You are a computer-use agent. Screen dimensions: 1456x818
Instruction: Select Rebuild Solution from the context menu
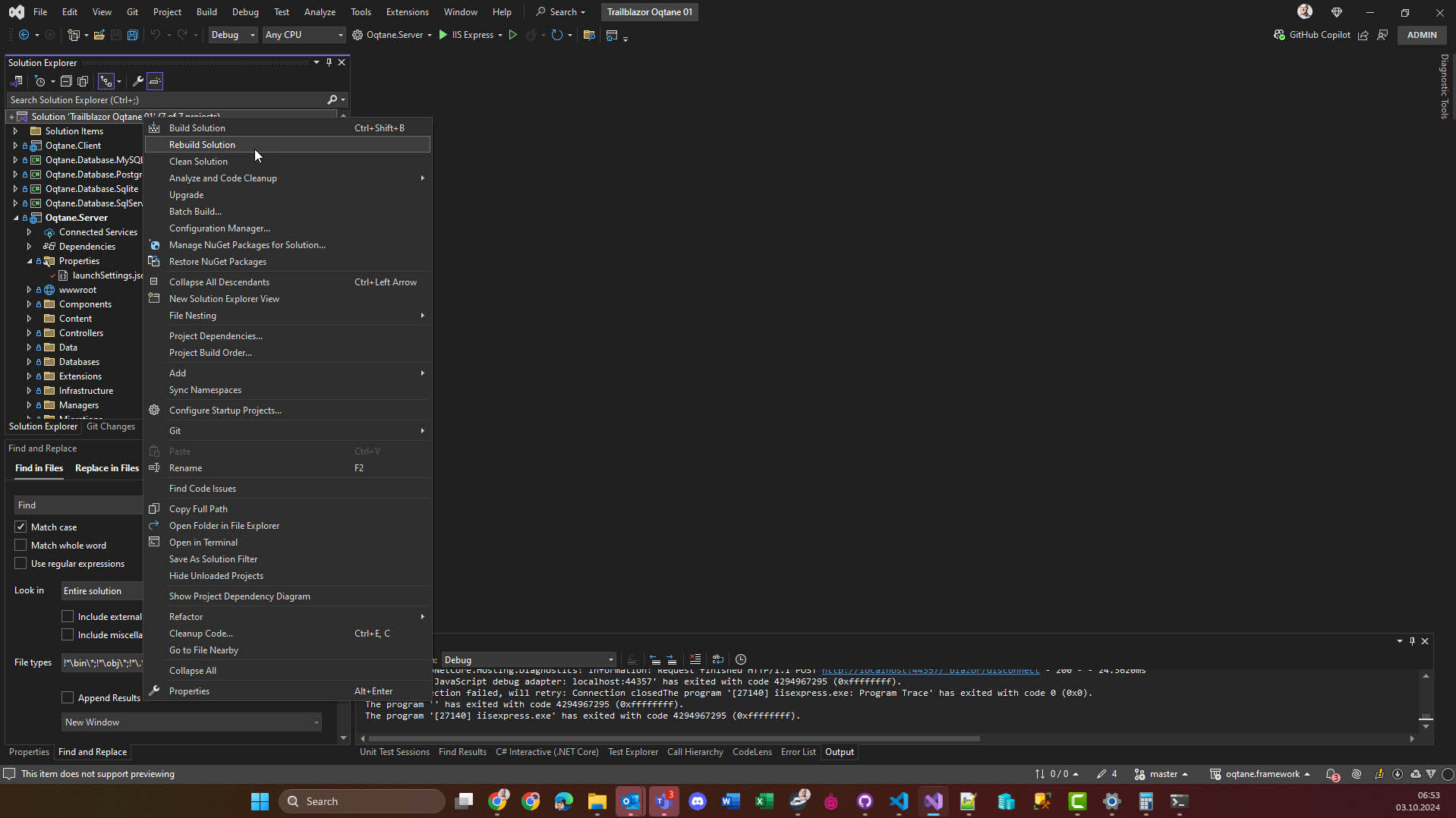point(201,144)
